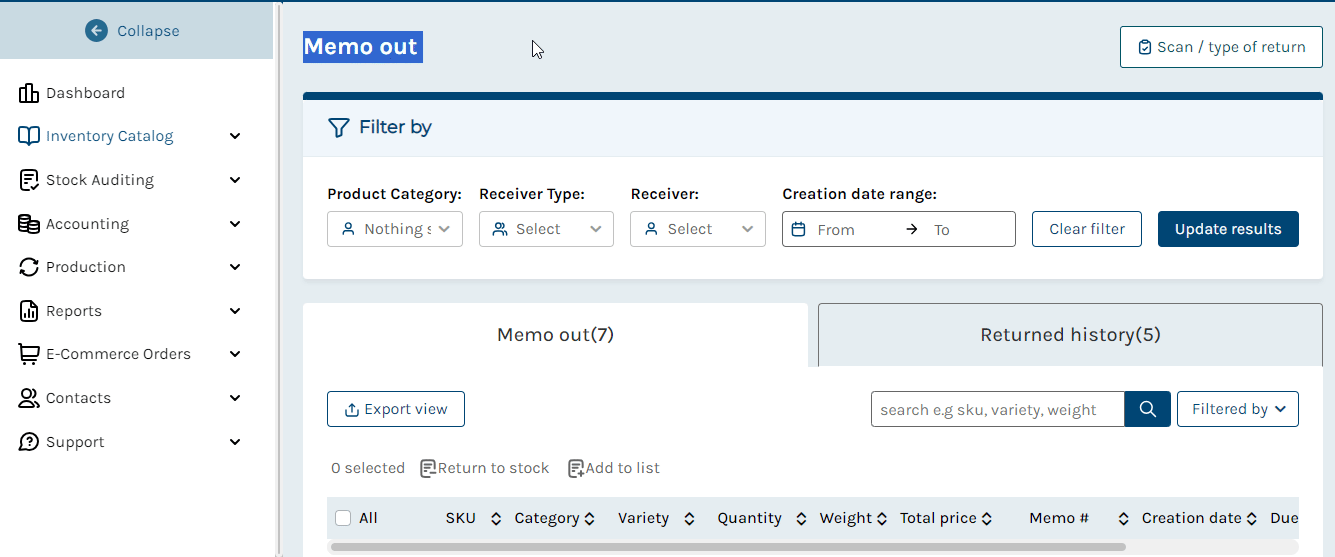Click the E-Commerce Orders cart icon

[x=29, y=354]
